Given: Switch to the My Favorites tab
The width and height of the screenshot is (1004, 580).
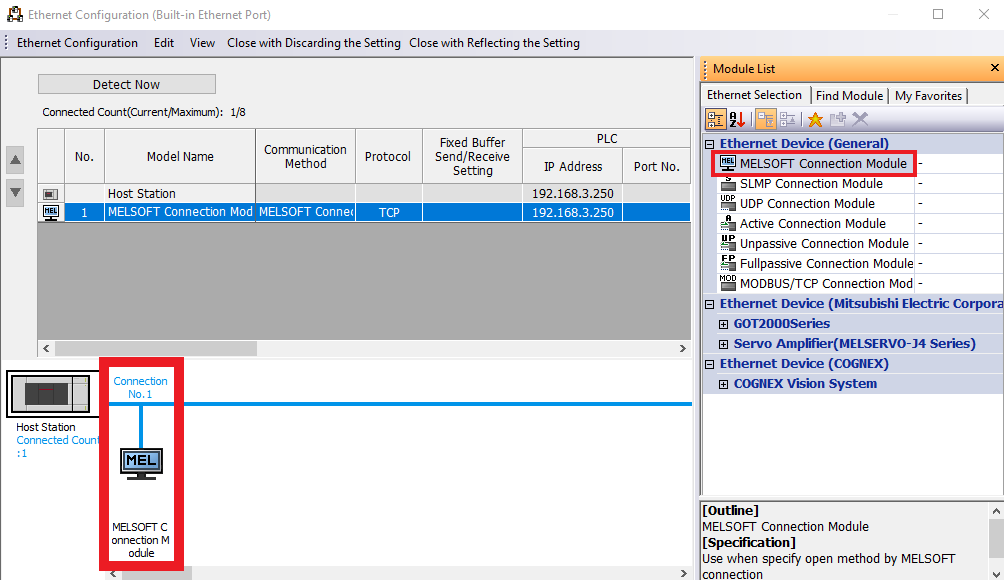Looking at the screenshot, I should point(928,95).
